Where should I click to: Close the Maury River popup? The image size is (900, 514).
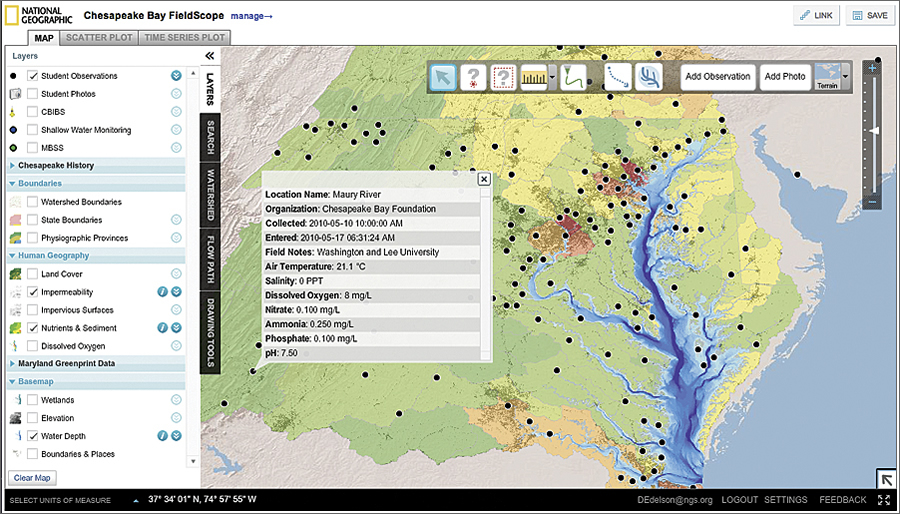tap(484, 179)
